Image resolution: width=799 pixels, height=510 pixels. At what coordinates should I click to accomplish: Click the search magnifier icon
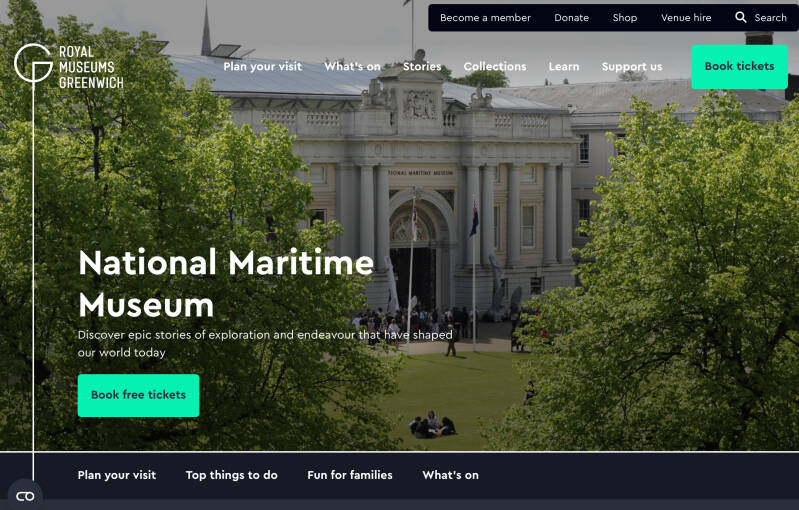pyautogui.click(x=740, y=17)
